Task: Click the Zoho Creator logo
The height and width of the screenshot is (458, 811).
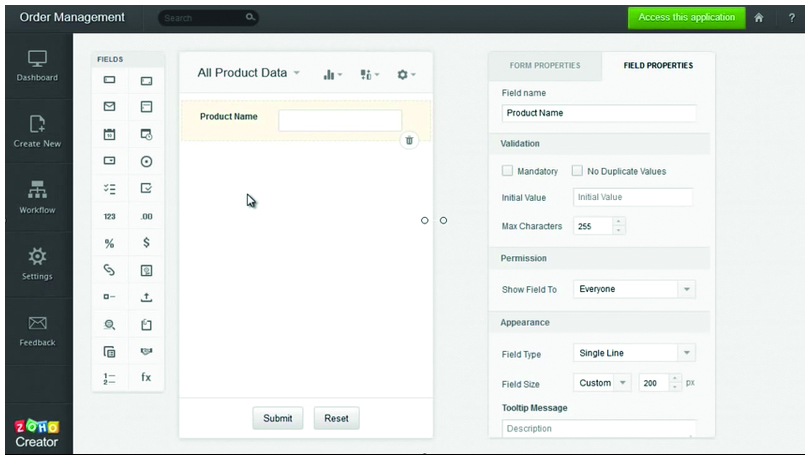Action: pyautogui.click(x=37, y=433)
